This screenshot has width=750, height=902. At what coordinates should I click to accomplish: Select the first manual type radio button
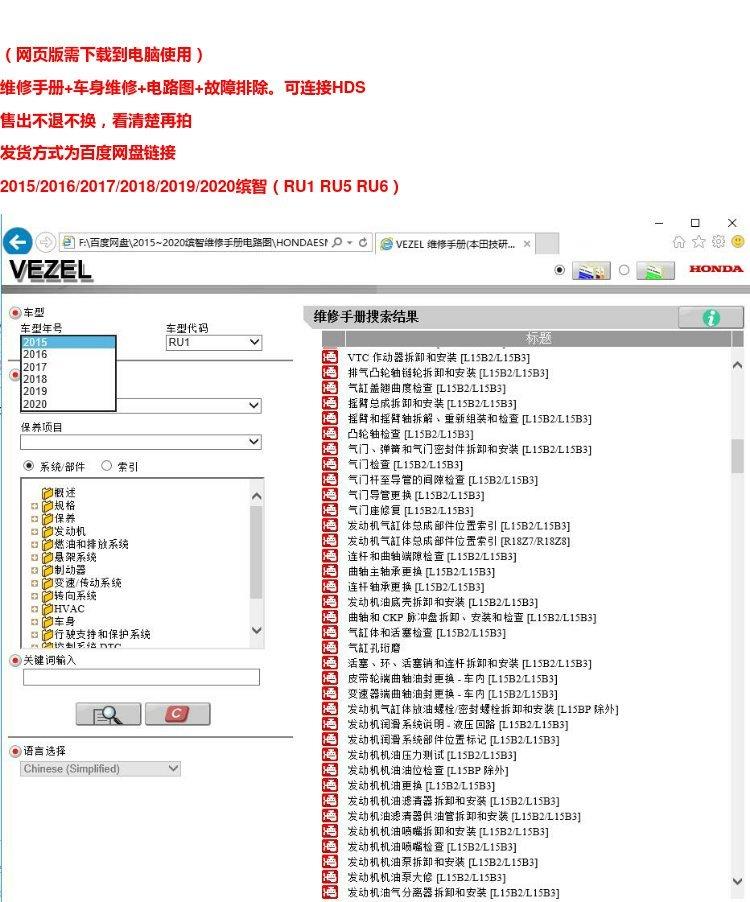click(560, 270)
